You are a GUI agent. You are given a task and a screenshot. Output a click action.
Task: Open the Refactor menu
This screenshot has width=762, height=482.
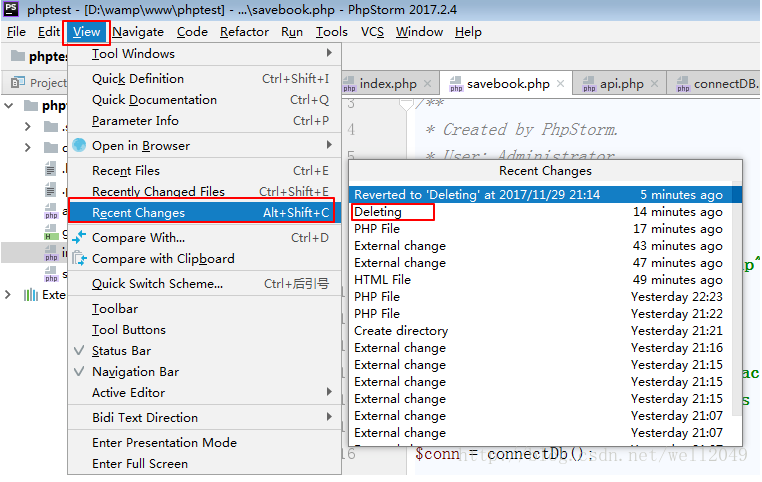click(244, 32)
